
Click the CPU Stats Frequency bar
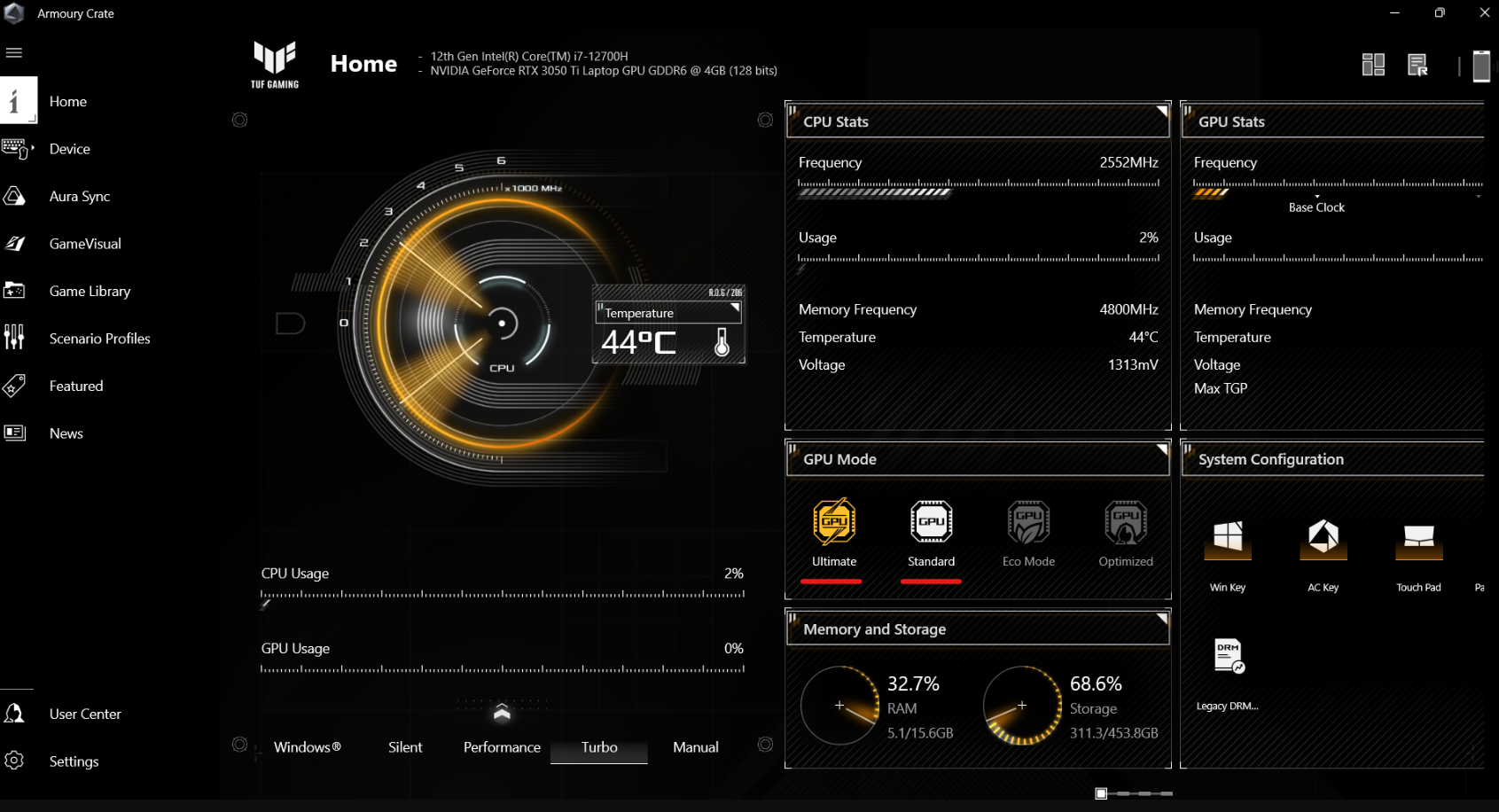pyautogui.click(x=979, y=188)
